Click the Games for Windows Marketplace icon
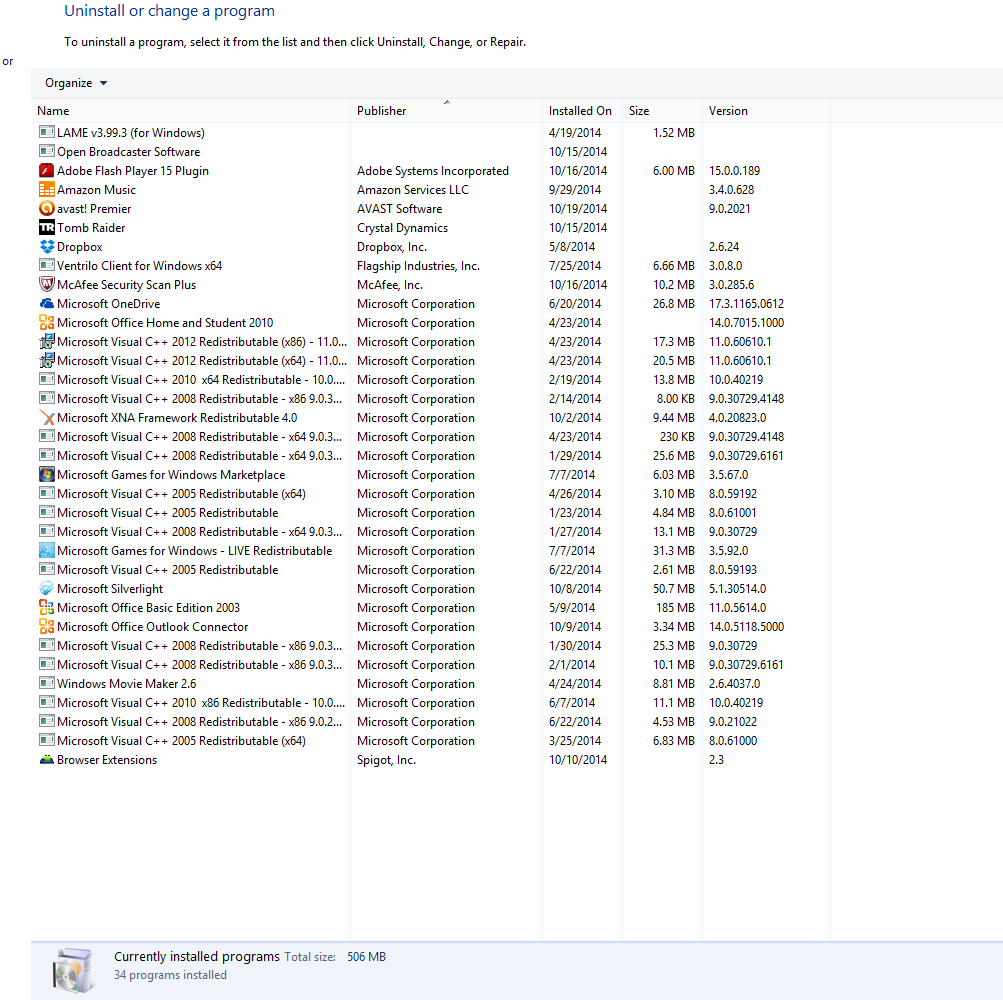This screenshot has height=1000, width=1003. pos(47,475)
